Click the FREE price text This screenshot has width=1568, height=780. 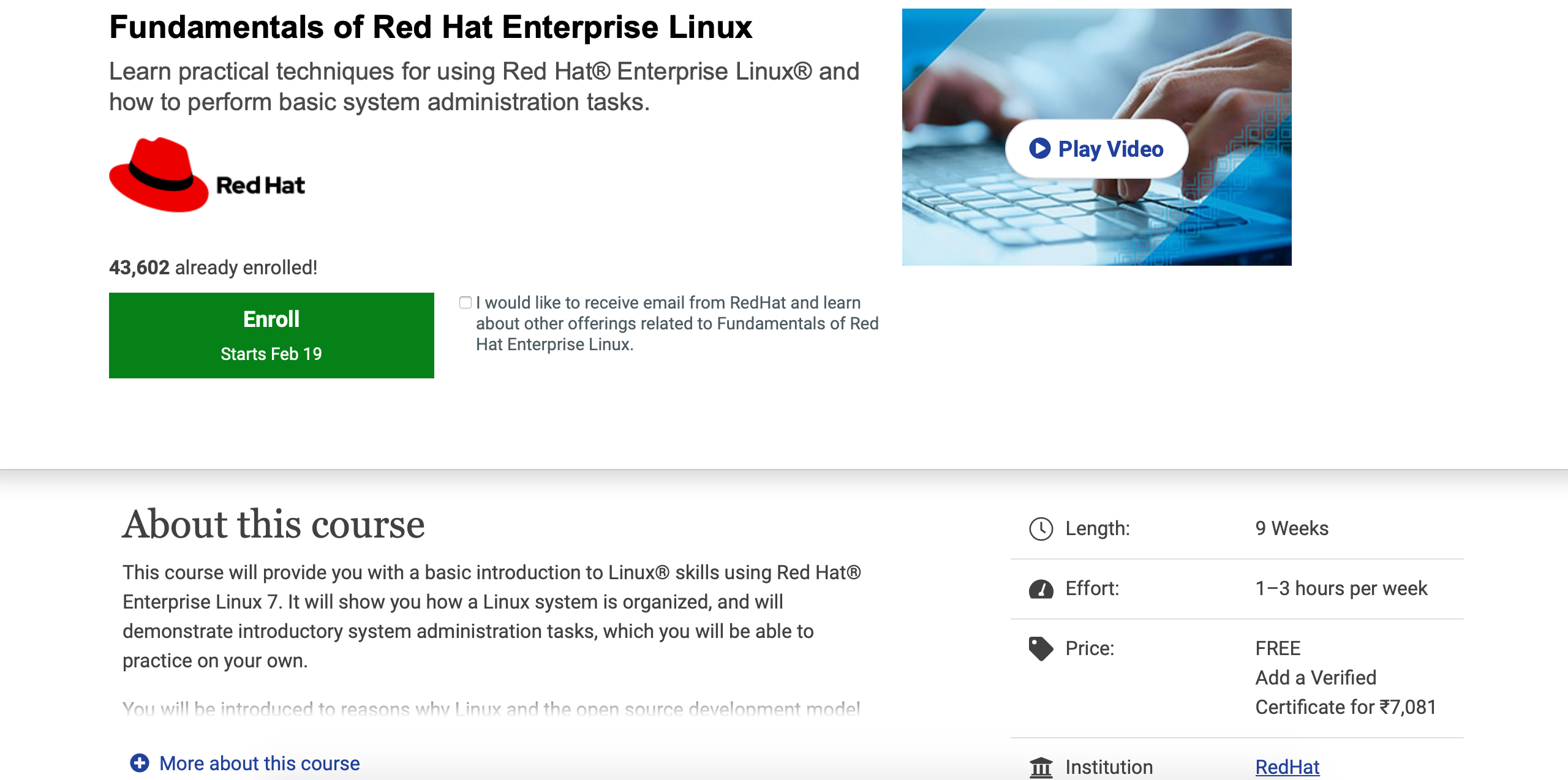[x=1278, y=648]
